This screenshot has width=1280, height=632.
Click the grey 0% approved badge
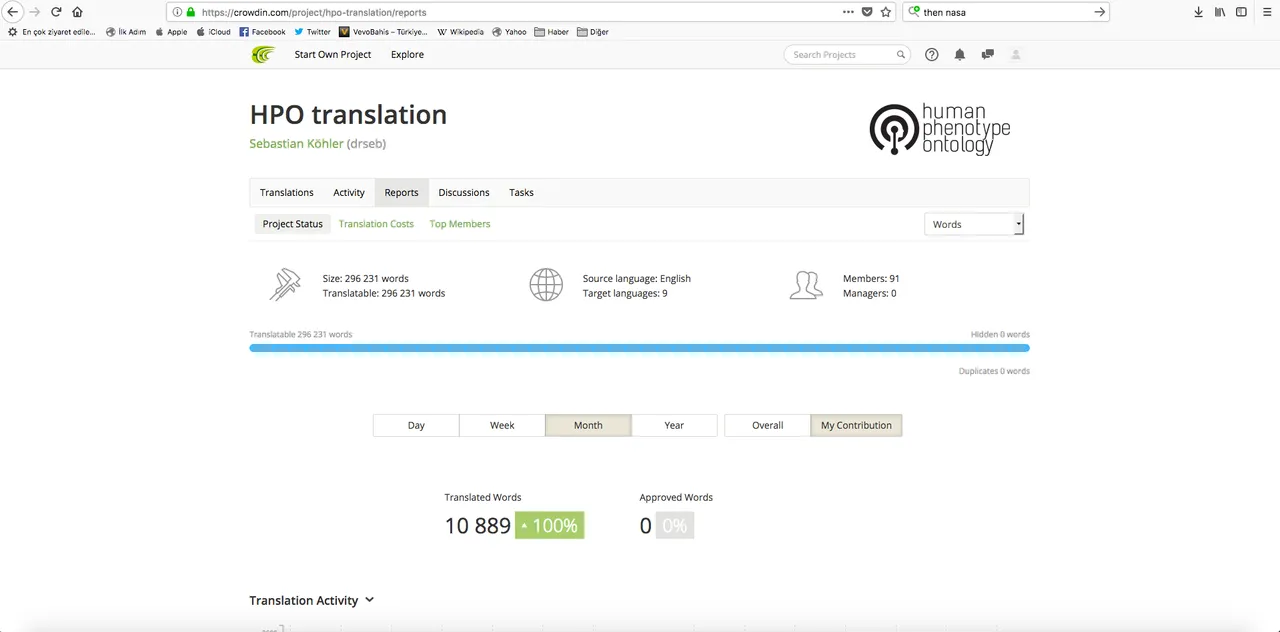click(x=675, y=525)
